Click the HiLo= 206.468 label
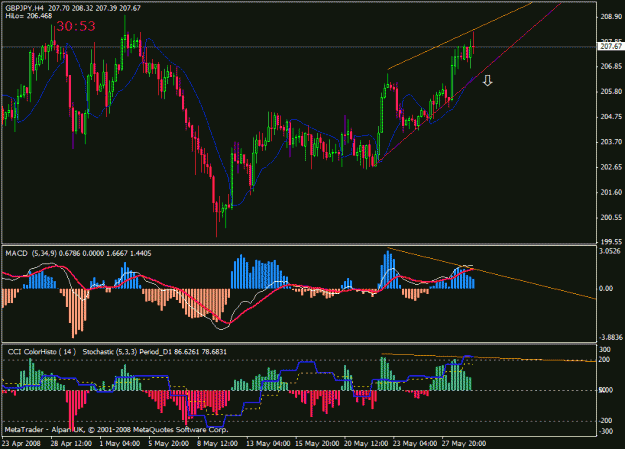This screenshot has width=625, height=449. point(29,16)
